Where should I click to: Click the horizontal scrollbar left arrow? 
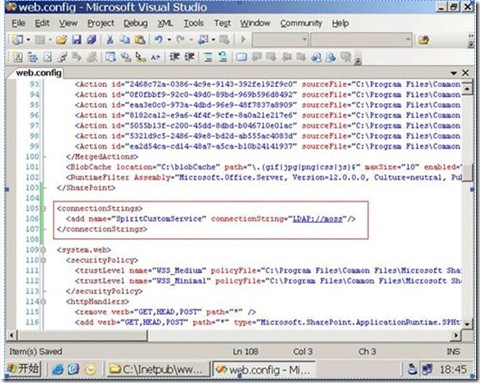12,335
